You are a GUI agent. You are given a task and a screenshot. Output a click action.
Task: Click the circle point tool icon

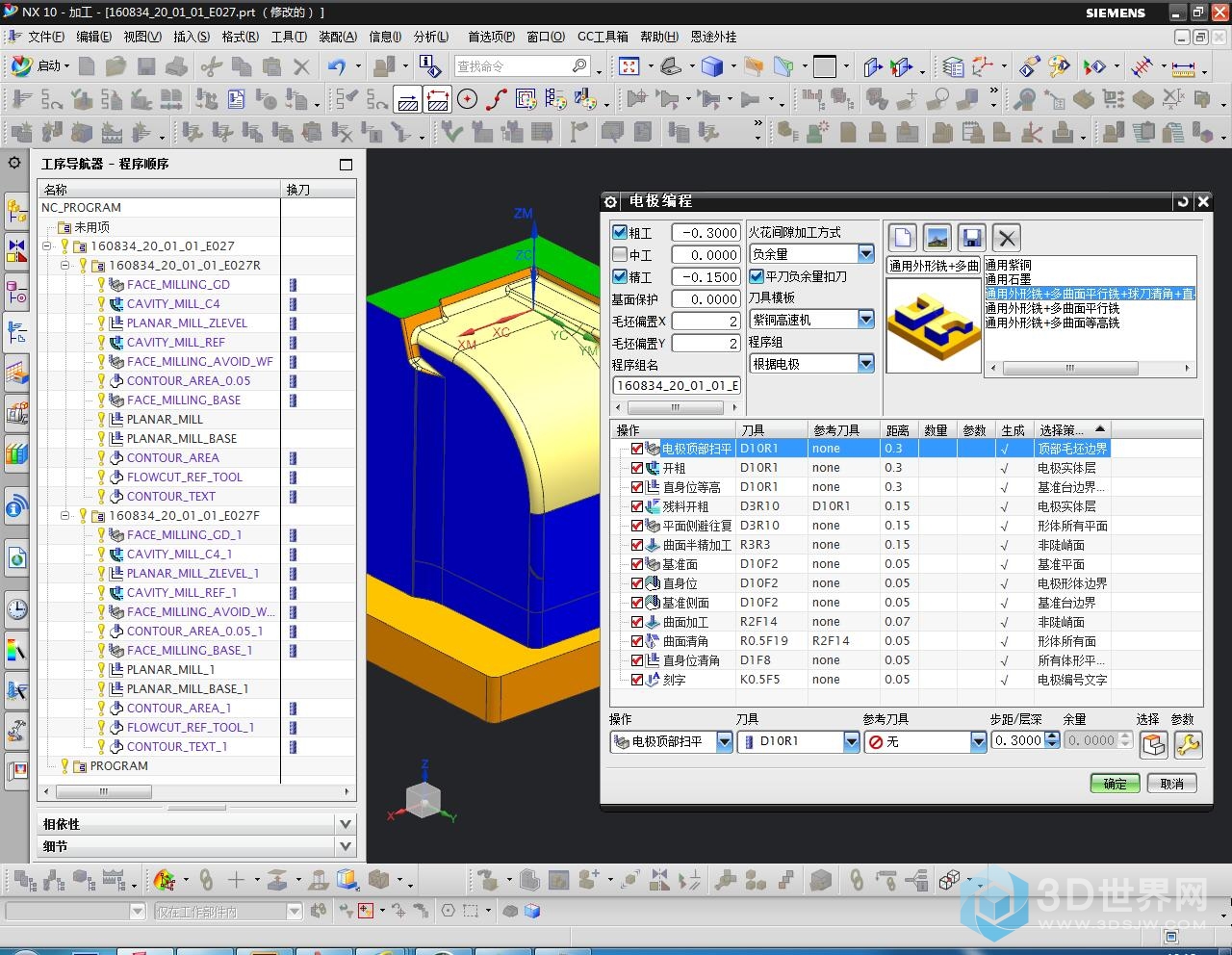468,99
